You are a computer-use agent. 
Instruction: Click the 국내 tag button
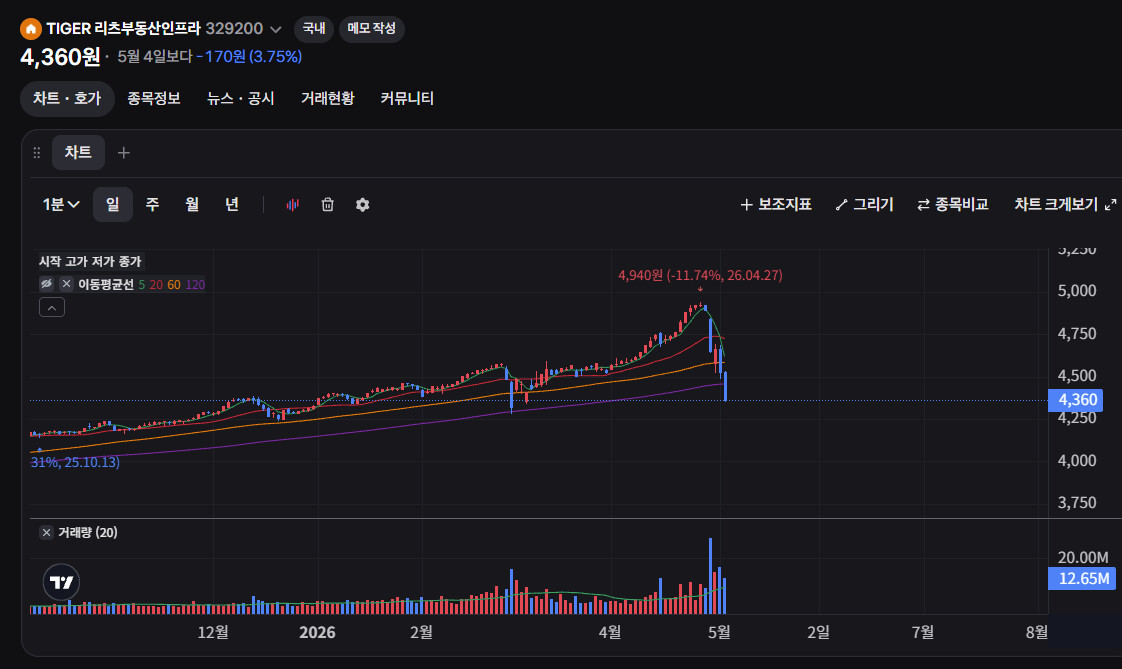[x=313, y=29]
